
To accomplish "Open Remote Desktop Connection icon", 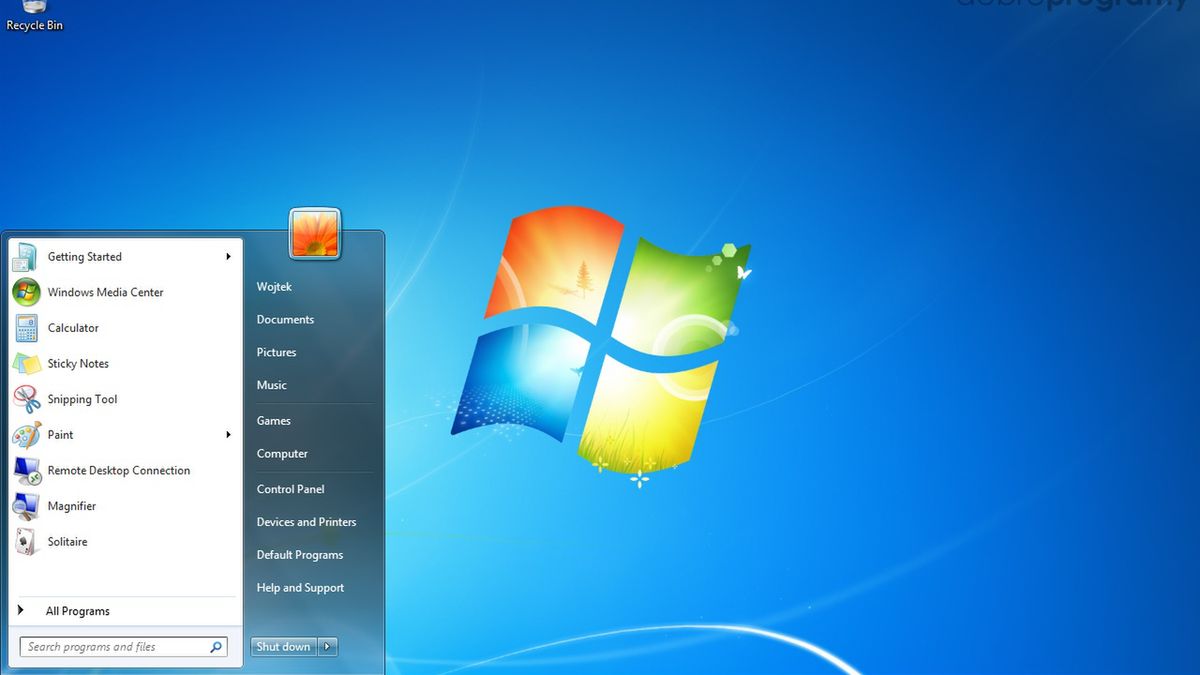I will (25, 471).
